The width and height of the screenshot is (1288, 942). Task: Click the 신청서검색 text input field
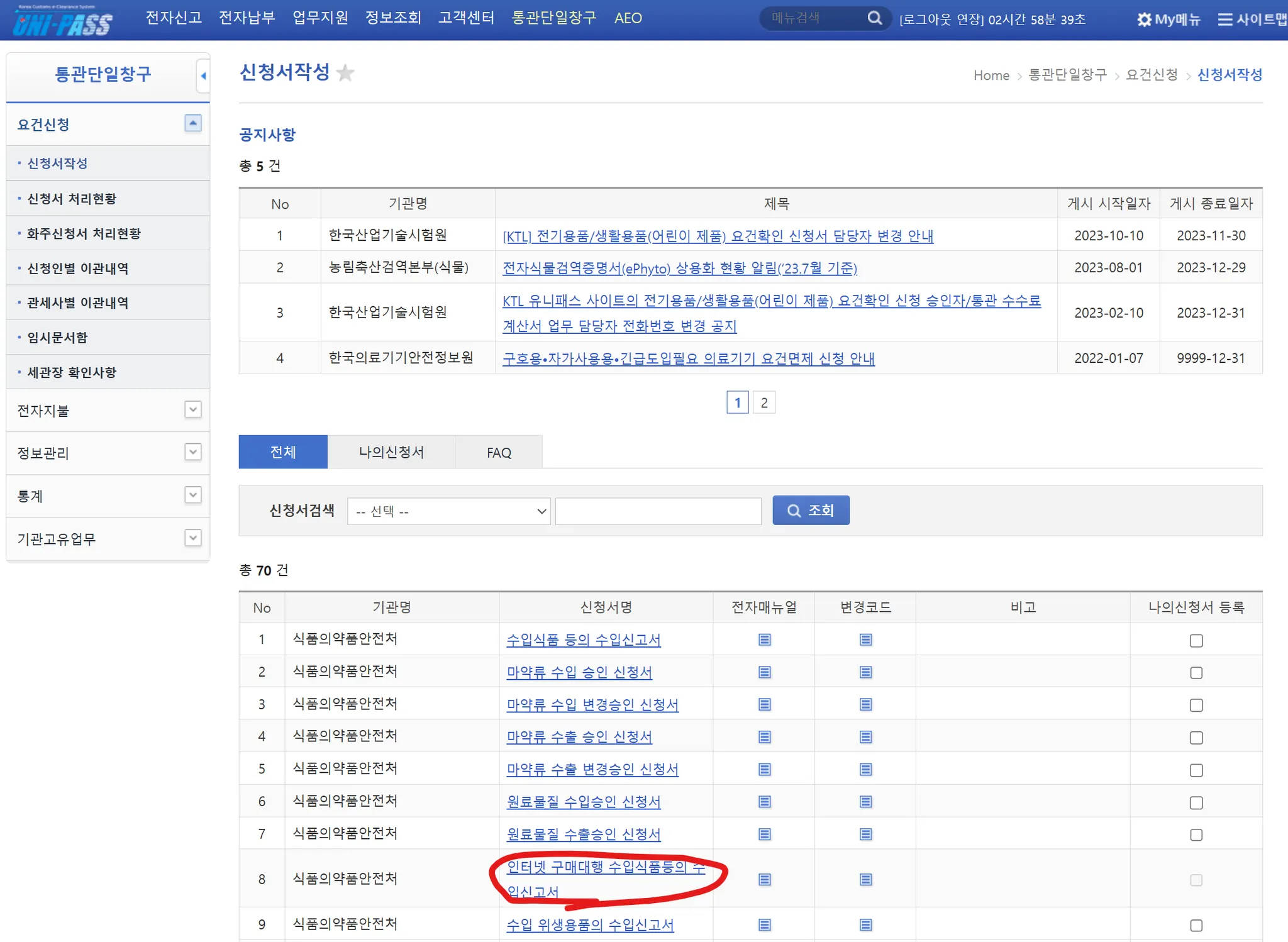pos(658,511)
